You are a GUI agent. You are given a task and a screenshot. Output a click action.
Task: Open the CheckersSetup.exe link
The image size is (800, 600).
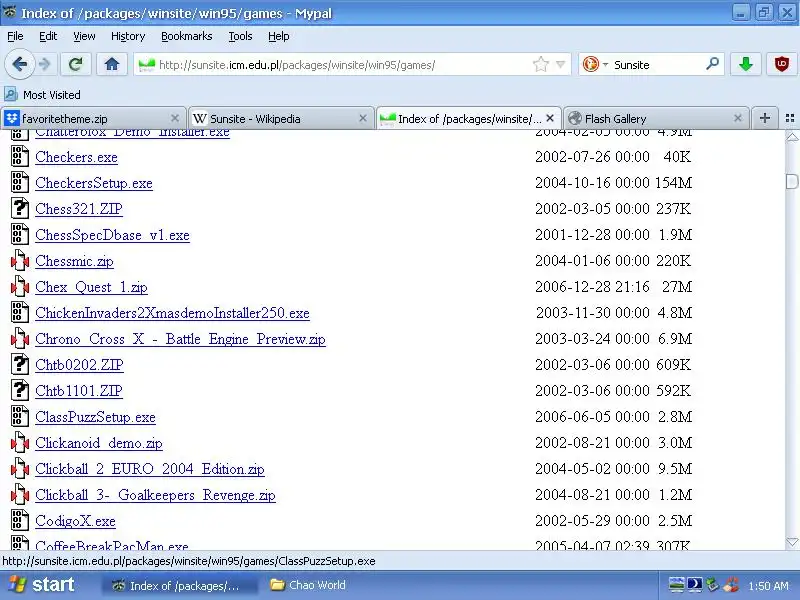(x=94, y=183)
